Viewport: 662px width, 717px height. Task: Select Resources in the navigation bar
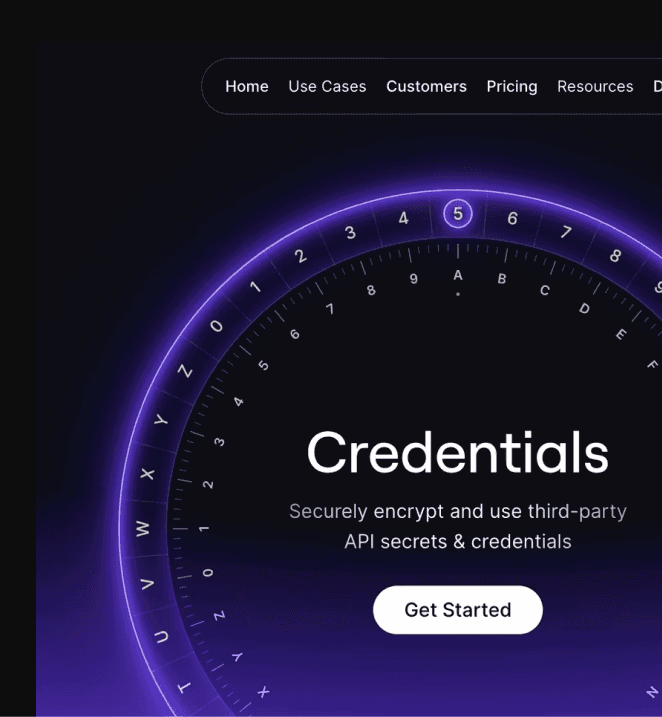(595, 86)
